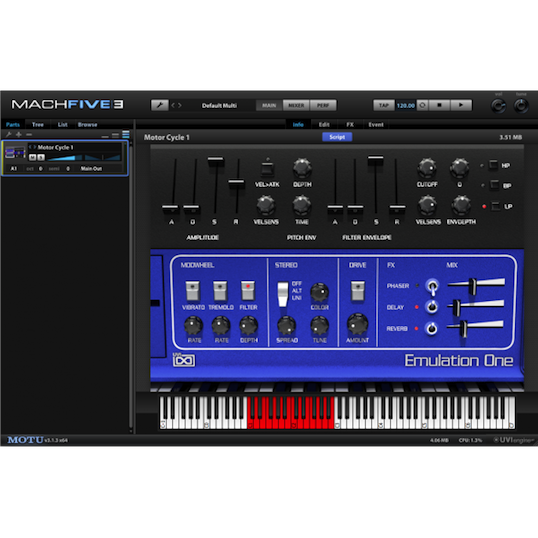
Task: Open the A1 MIDI channel selector
Action: click(14, 168)
